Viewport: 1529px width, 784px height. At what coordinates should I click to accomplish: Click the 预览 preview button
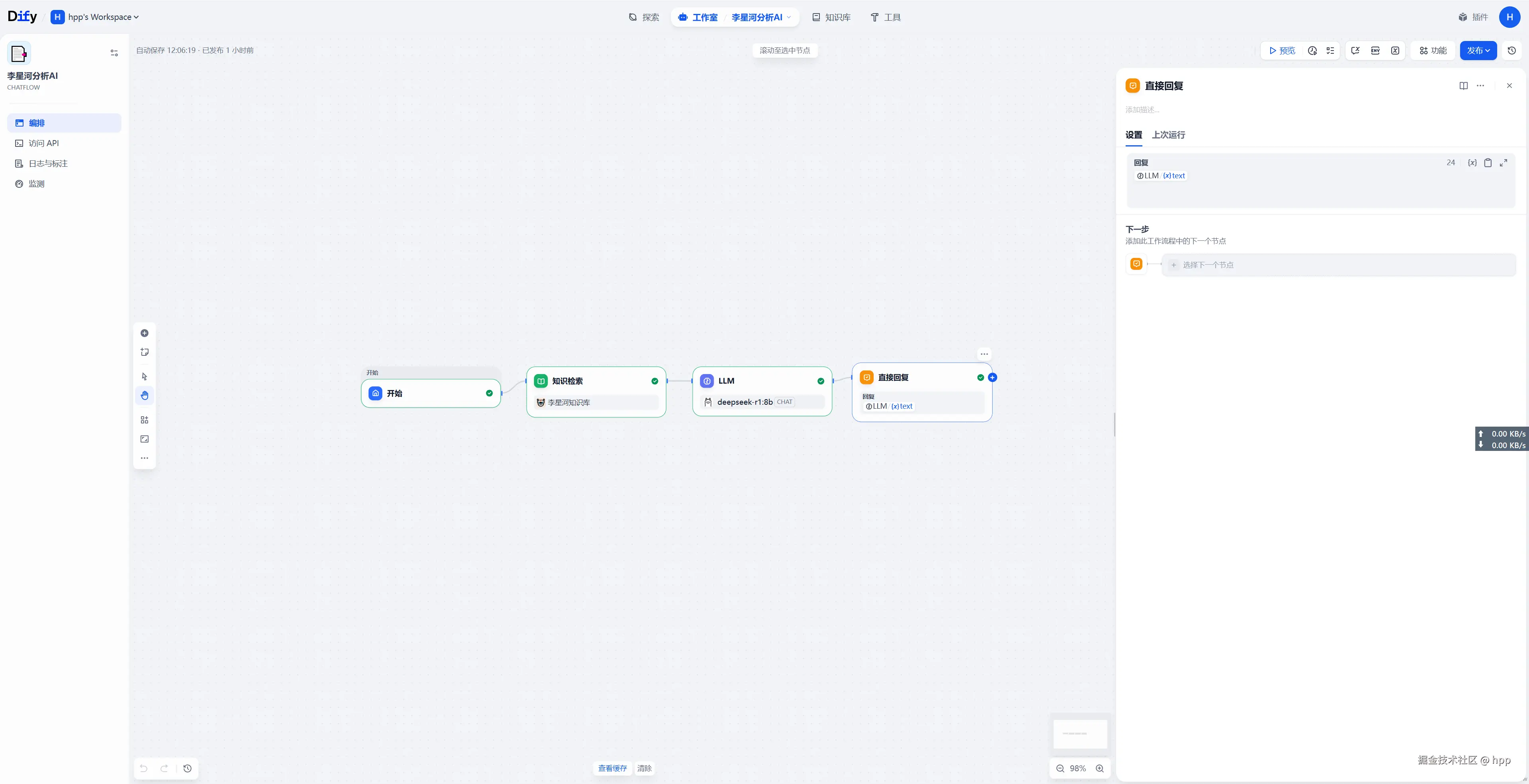pyautogui.click(x=1281, y=51)
